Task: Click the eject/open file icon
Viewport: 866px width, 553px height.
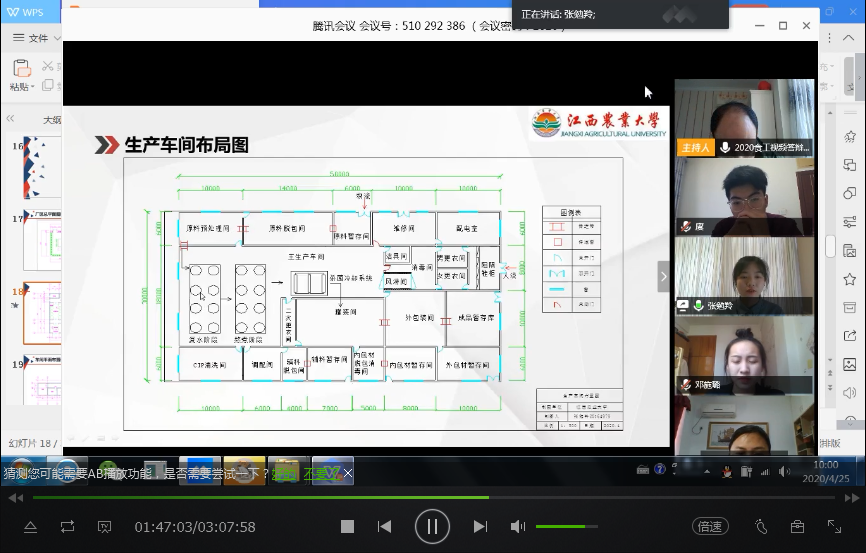Action: click(x=30, y=526)
